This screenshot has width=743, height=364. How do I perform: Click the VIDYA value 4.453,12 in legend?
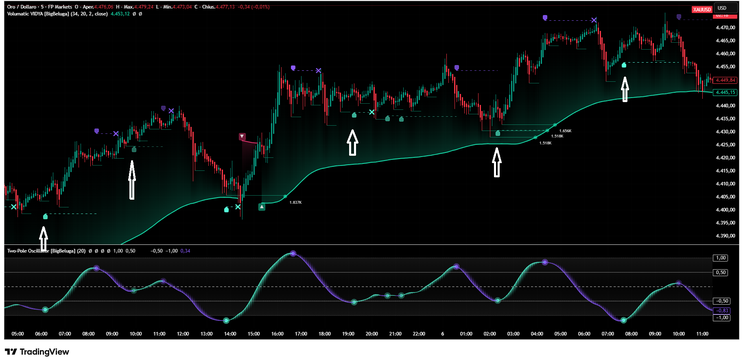pos(121,14)
